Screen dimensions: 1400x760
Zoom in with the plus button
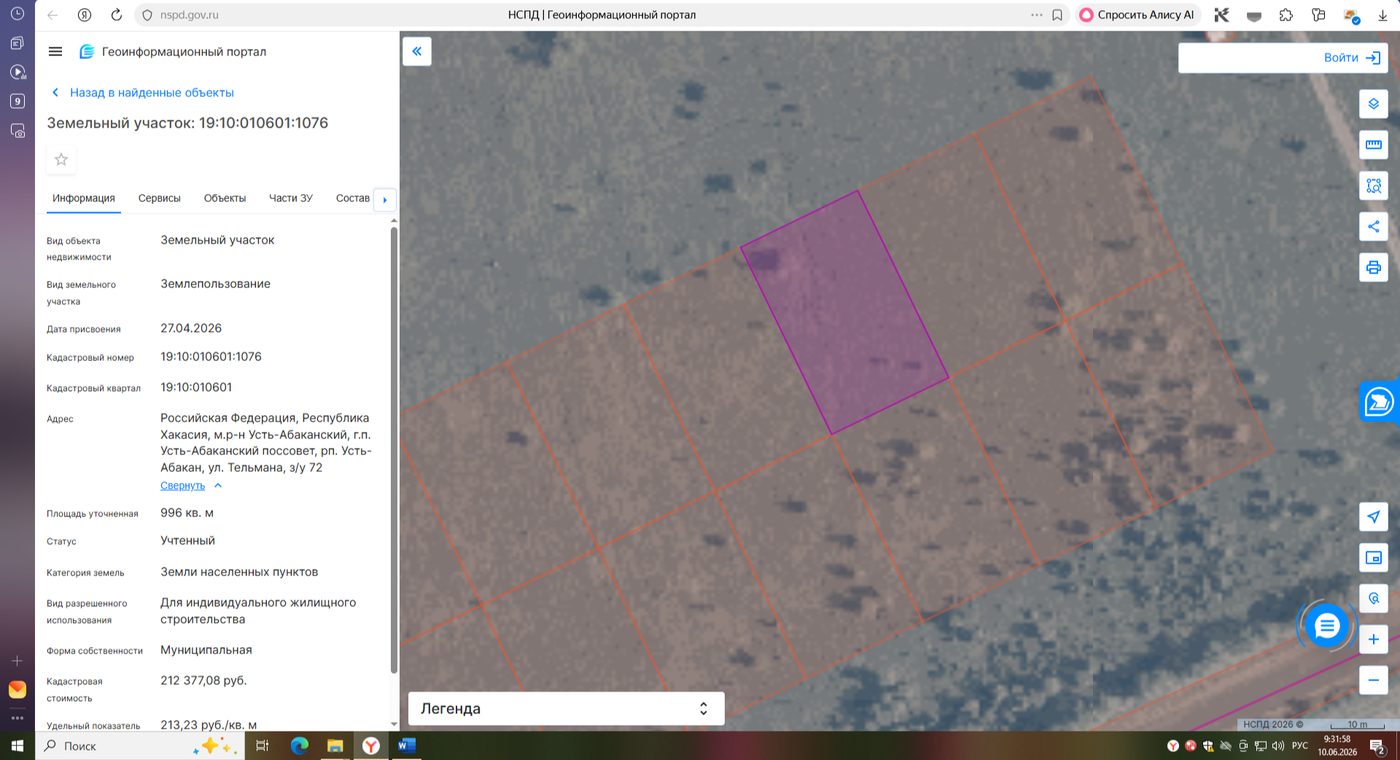[x=1374, y=639]
